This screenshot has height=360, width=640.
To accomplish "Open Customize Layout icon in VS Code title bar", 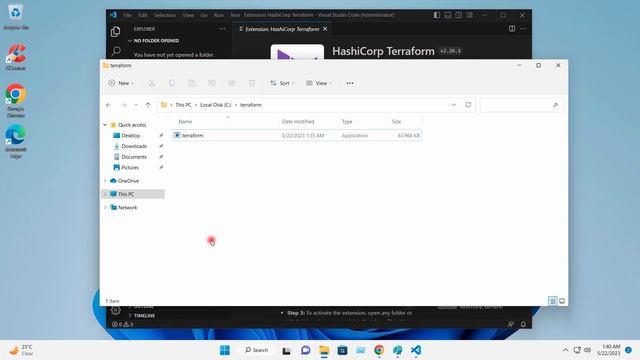I will click(x=470, y=15).
